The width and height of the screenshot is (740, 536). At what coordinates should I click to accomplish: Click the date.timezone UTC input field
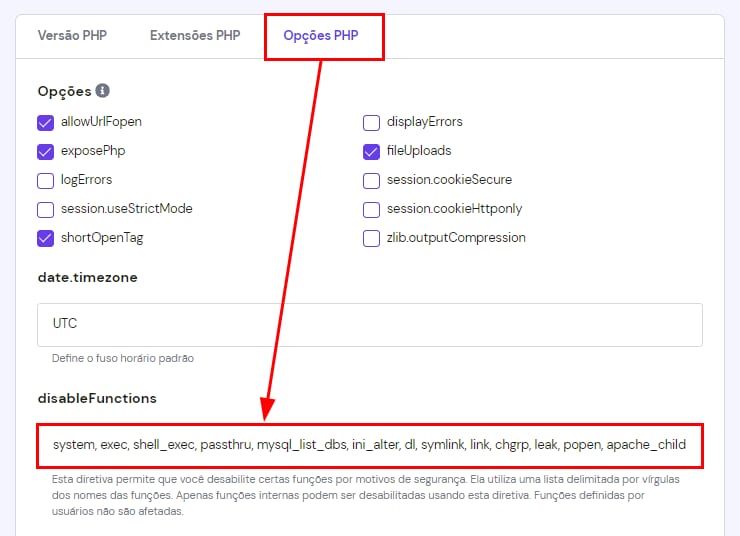tap(369, 325)
